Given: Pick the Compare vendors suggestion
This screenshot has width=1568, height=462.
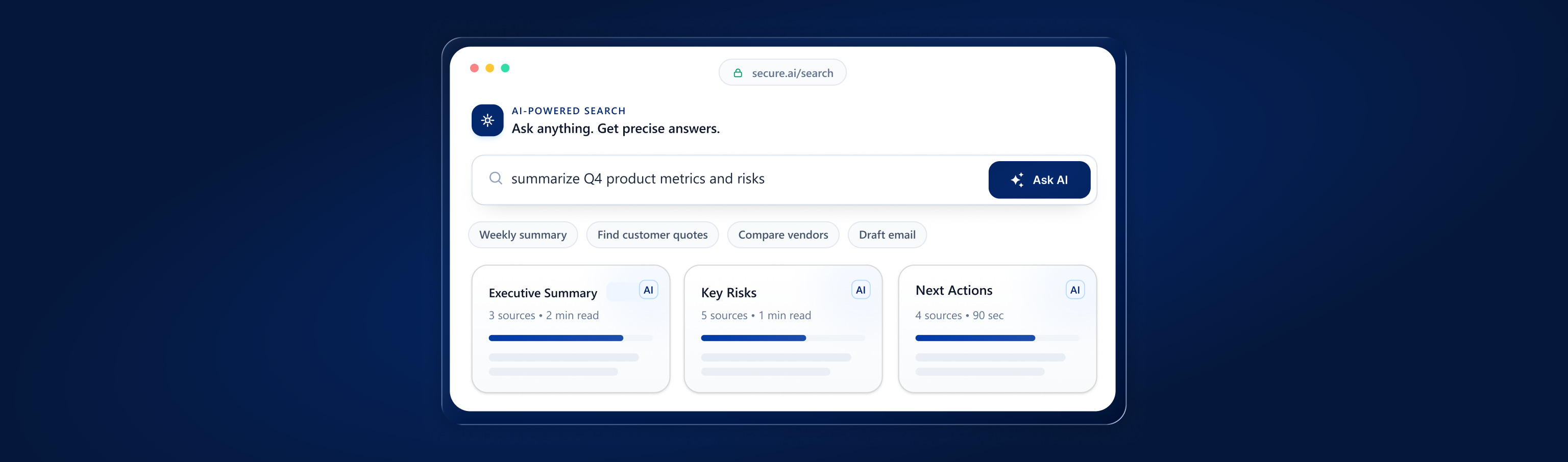Looking at the screenshot, I should pos(782,235).
